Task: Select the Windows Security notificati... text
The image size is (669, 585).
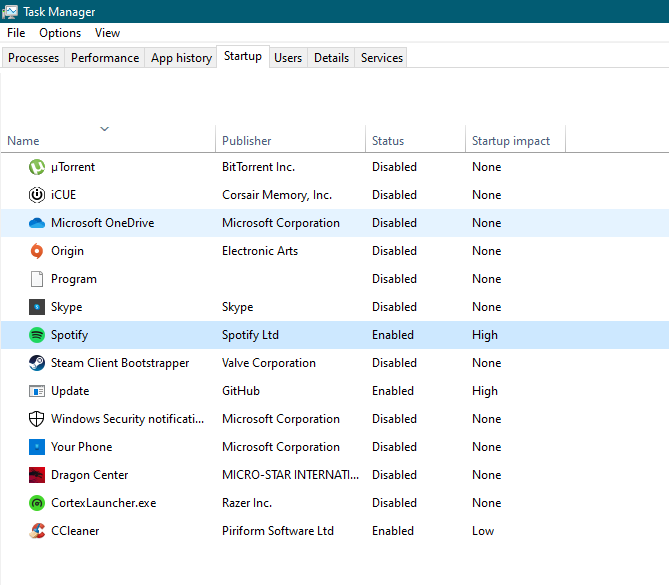Action: [x=128, y=419]
